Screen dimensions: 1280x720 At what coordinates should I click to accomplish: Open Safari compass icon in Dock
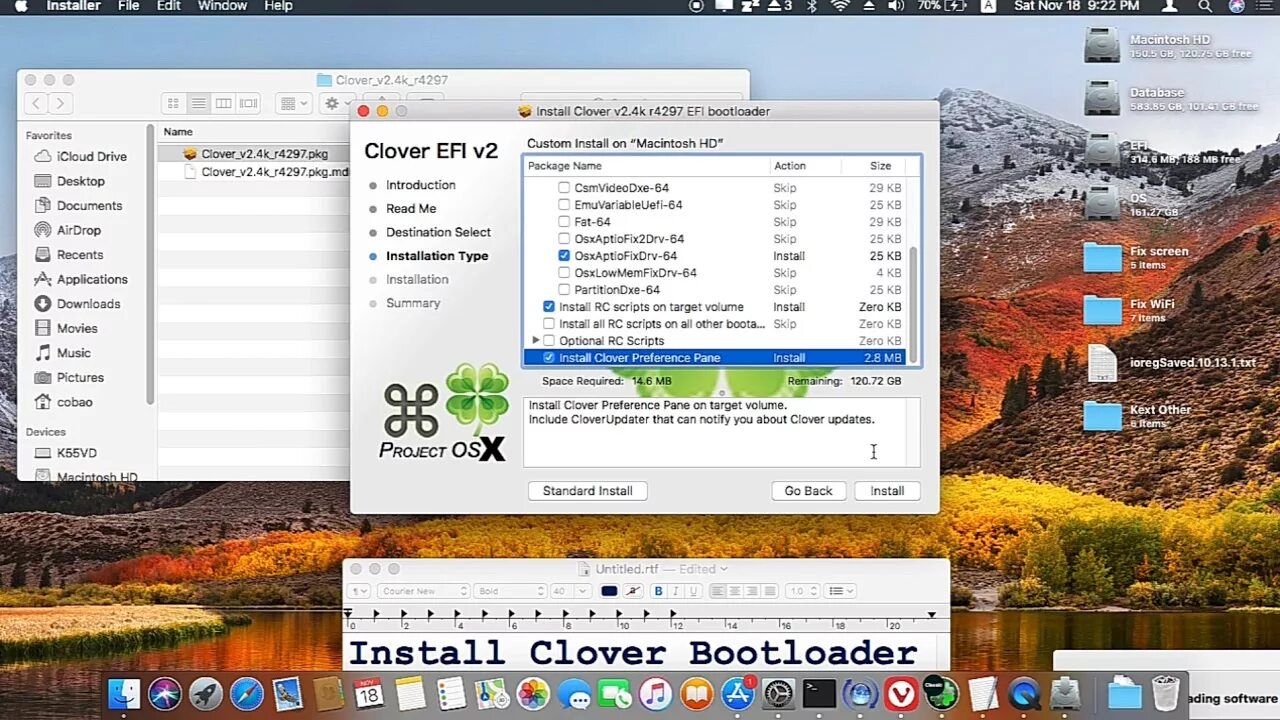click(247, 694)
